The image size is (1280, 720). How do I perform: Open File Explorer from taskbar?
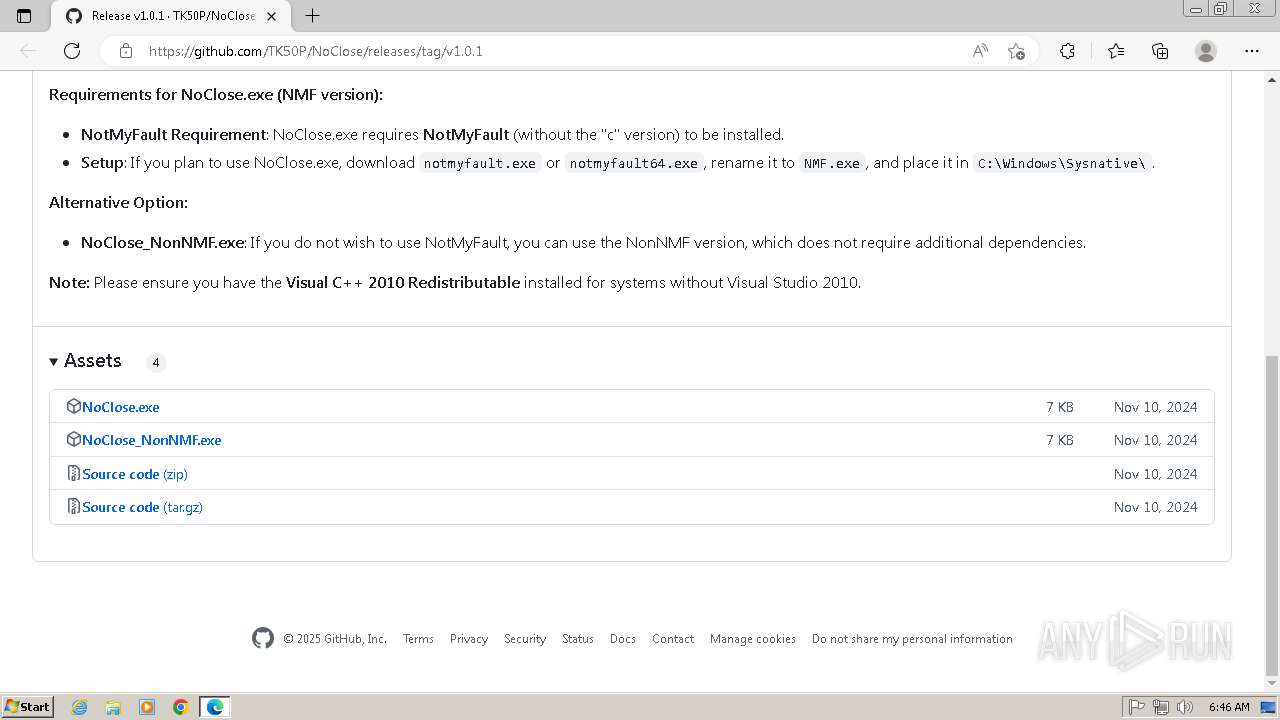pyautogui.click(x=113, y=707)
